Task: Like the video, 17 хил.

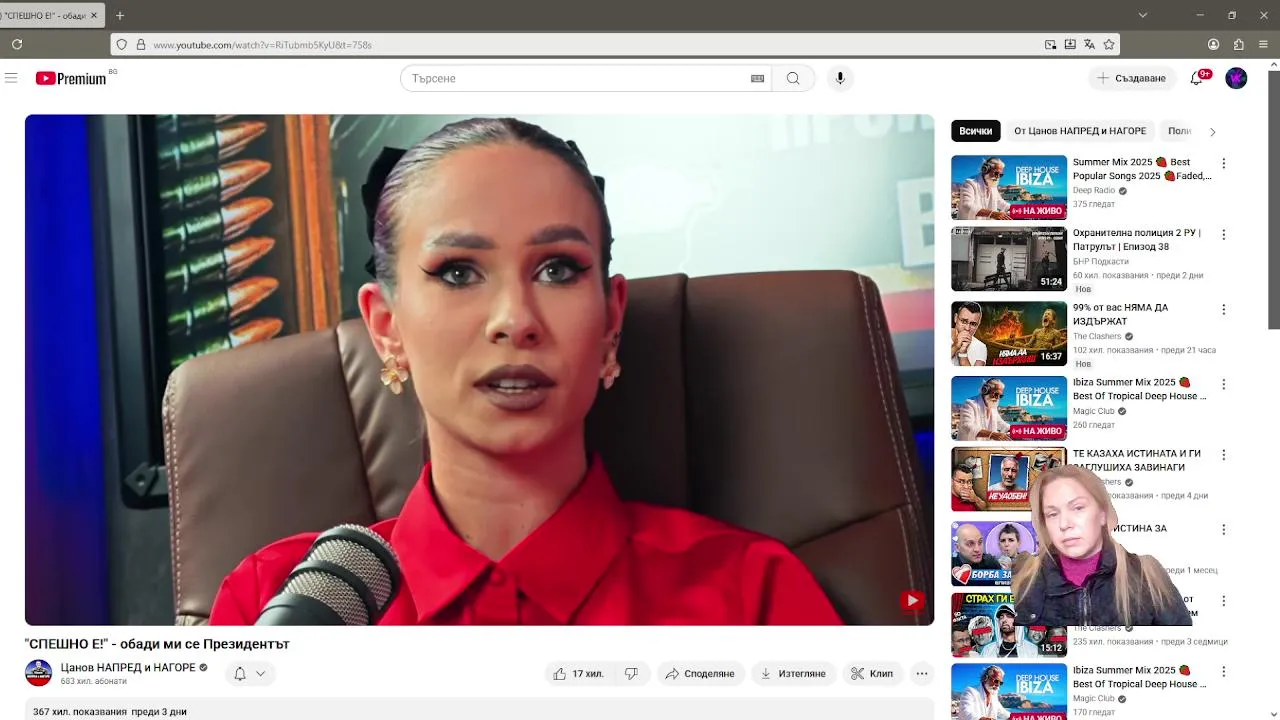Action: pyautogui.click(x=578, y=673)
